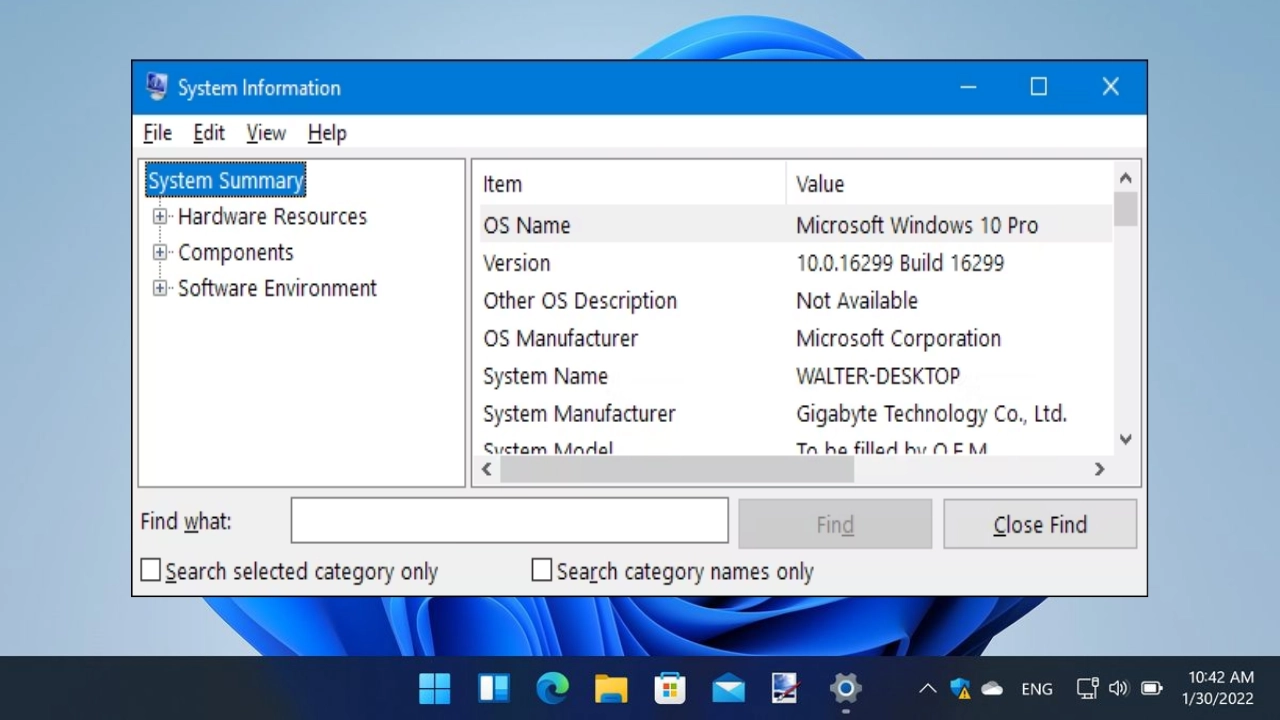Image resolution: width=1280 pixels, height=720 pixels.
Task: Select the Software Environment label
Action: point(277,288)
